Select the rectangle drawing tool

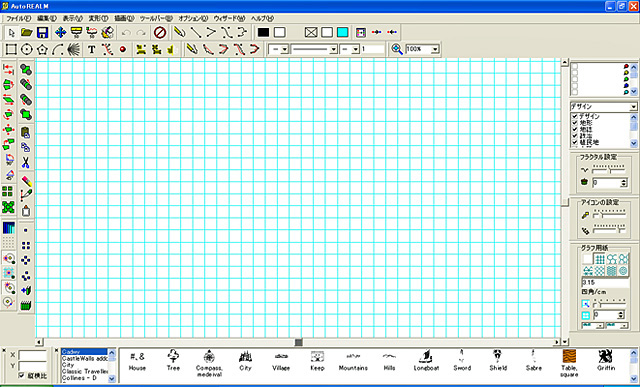11,49
